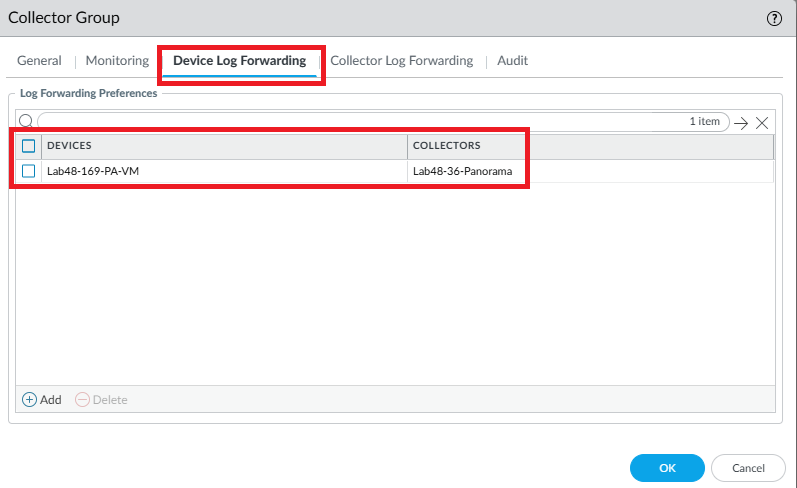The width and height of the screenshot is (797, 488).
Task: Apply the filter with the arrow icon
Action: (740, 122)
